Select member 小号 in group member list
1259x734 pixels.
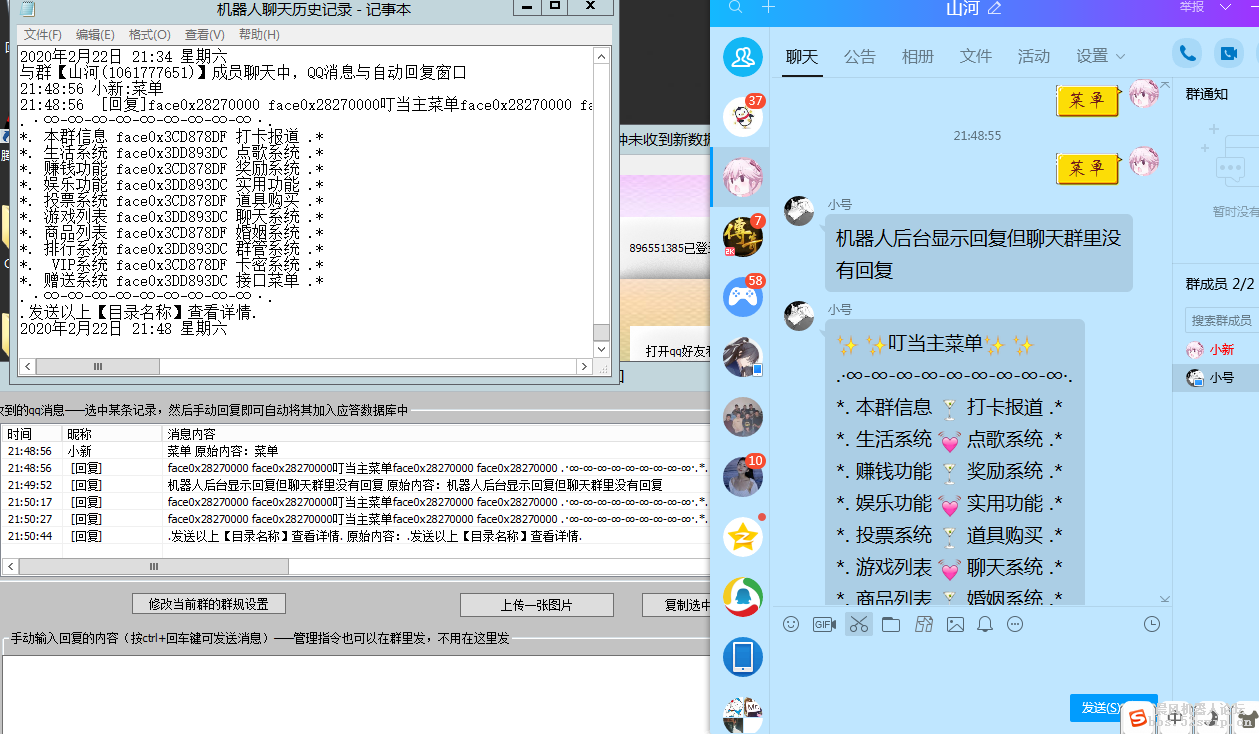click(x=1221, y=378)
